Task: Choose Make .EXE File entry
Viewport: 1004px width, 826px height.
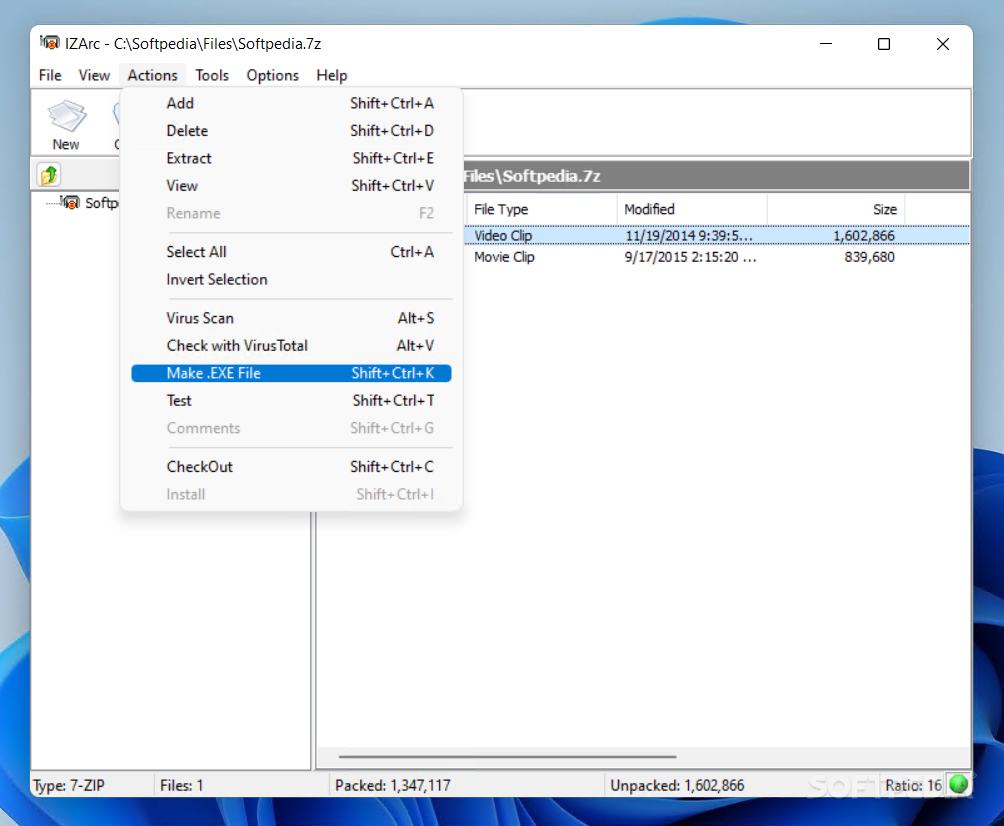Action: point(291,373)
